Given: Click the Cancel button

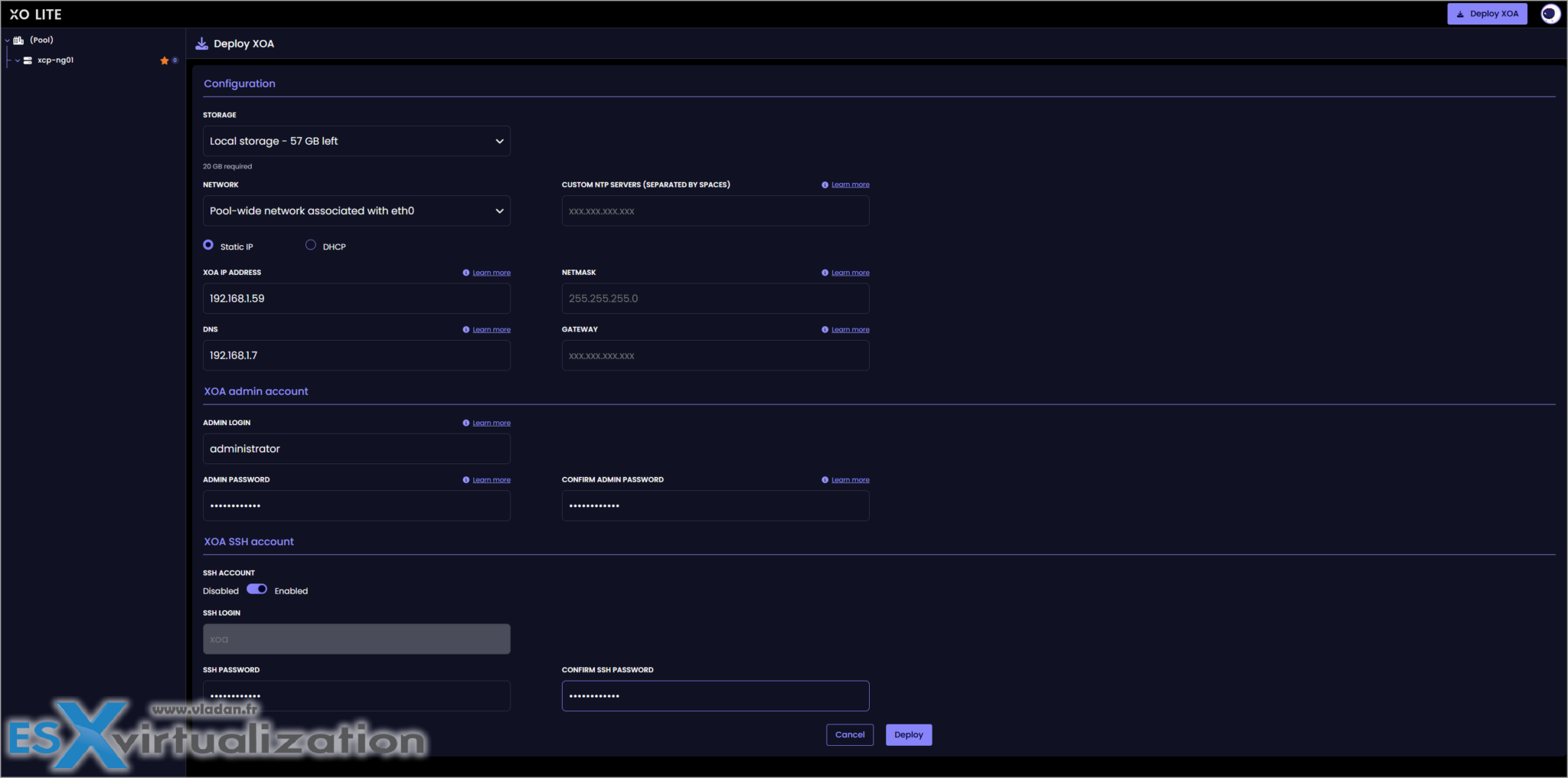Looking at the screenshot, I should point(849,734).
